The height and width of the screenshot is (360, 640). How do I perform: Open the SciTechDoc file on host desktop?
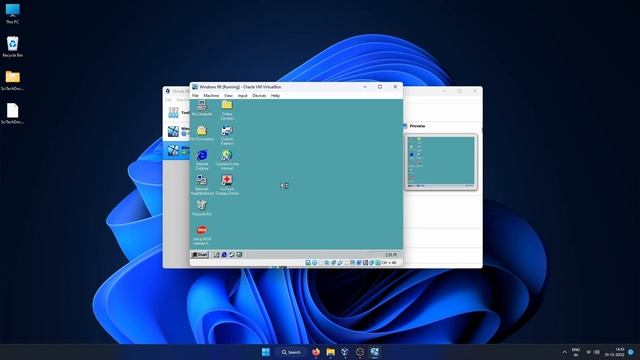(x=12, y=113)
